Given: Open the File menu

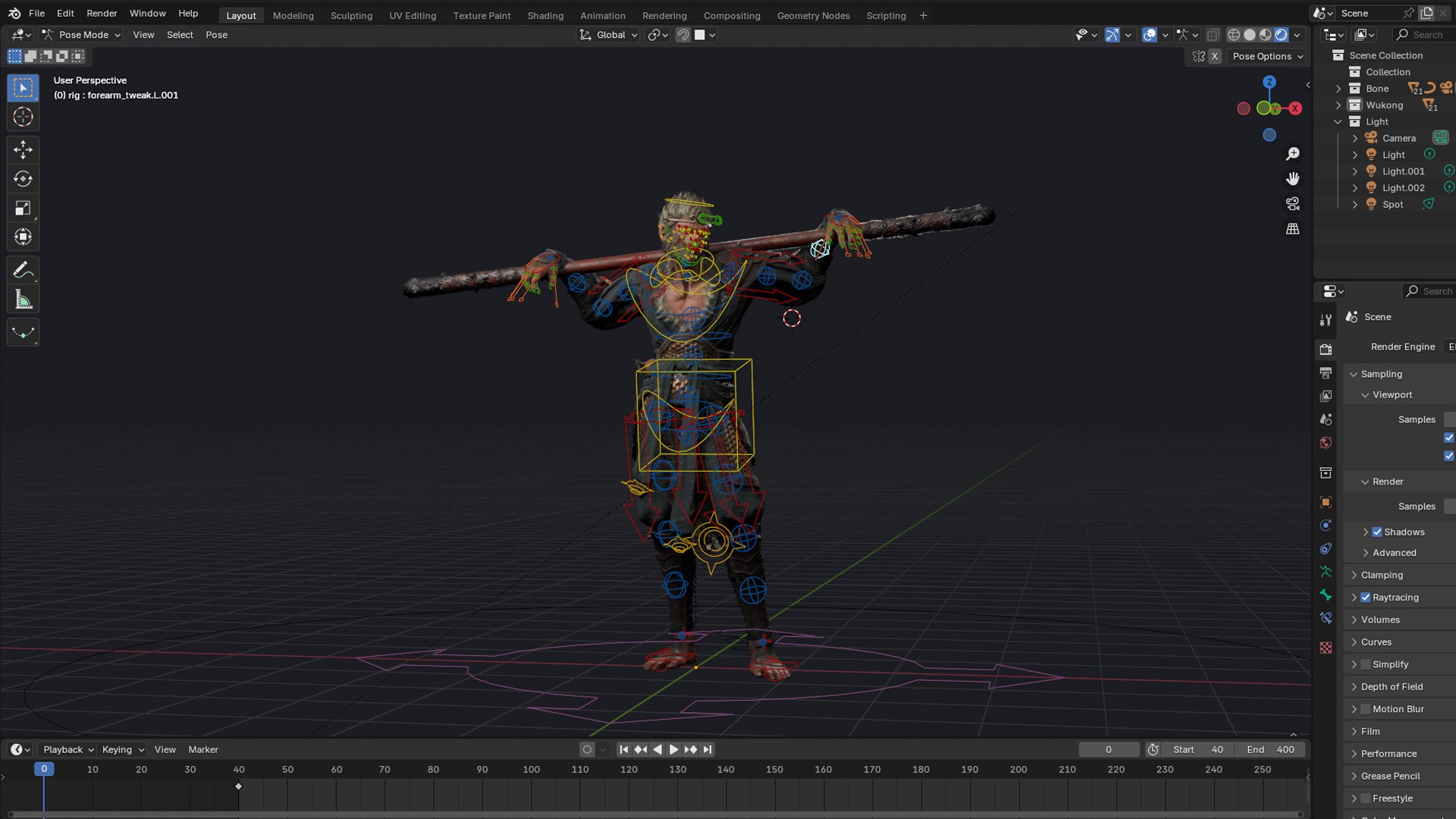Looking at the screenshot, I should [36, 14].
